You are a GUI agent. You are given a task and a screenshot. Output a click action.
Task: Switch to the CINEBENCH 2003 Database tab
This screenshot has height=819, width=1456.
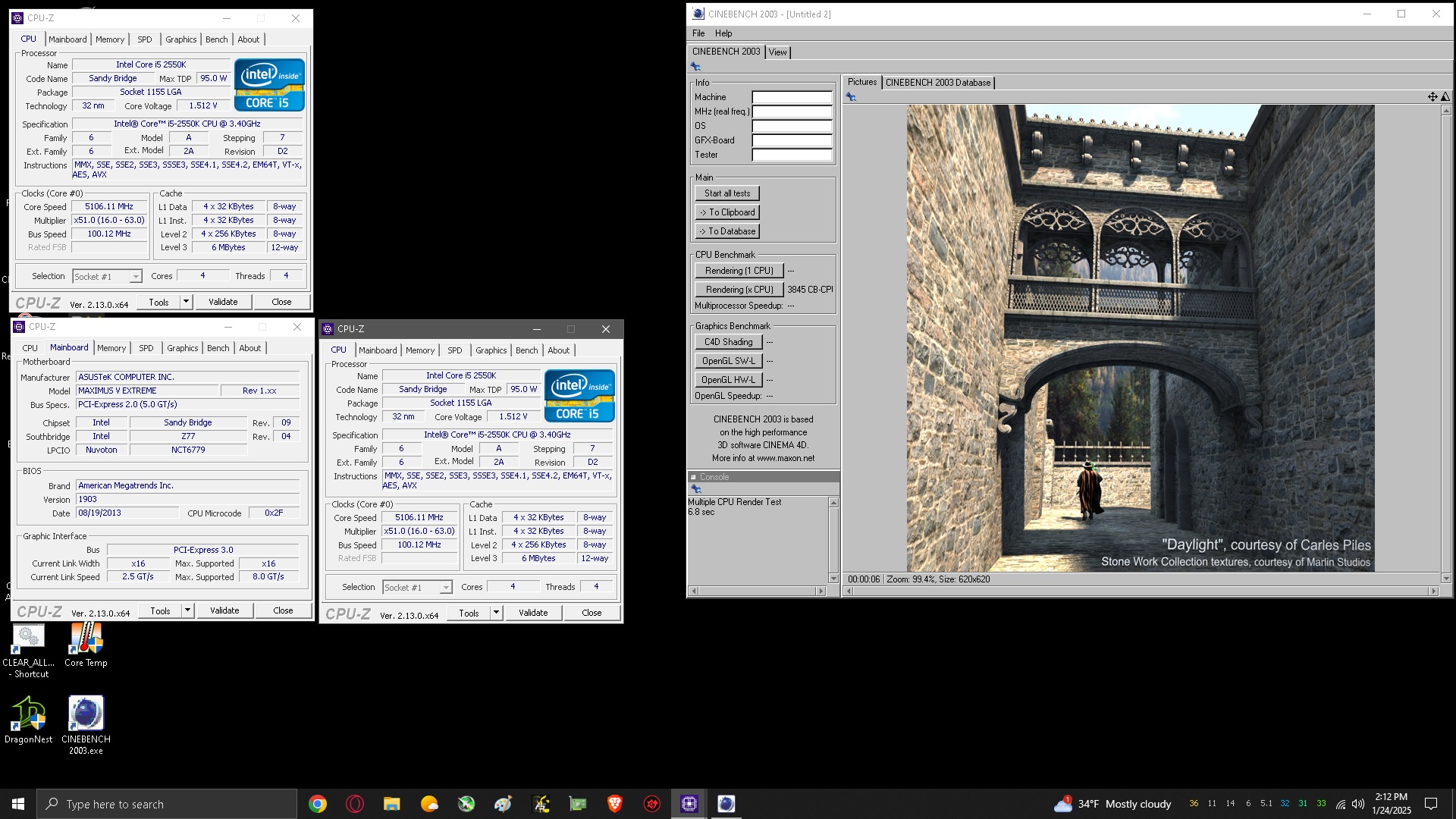click(x=938, y=83)
